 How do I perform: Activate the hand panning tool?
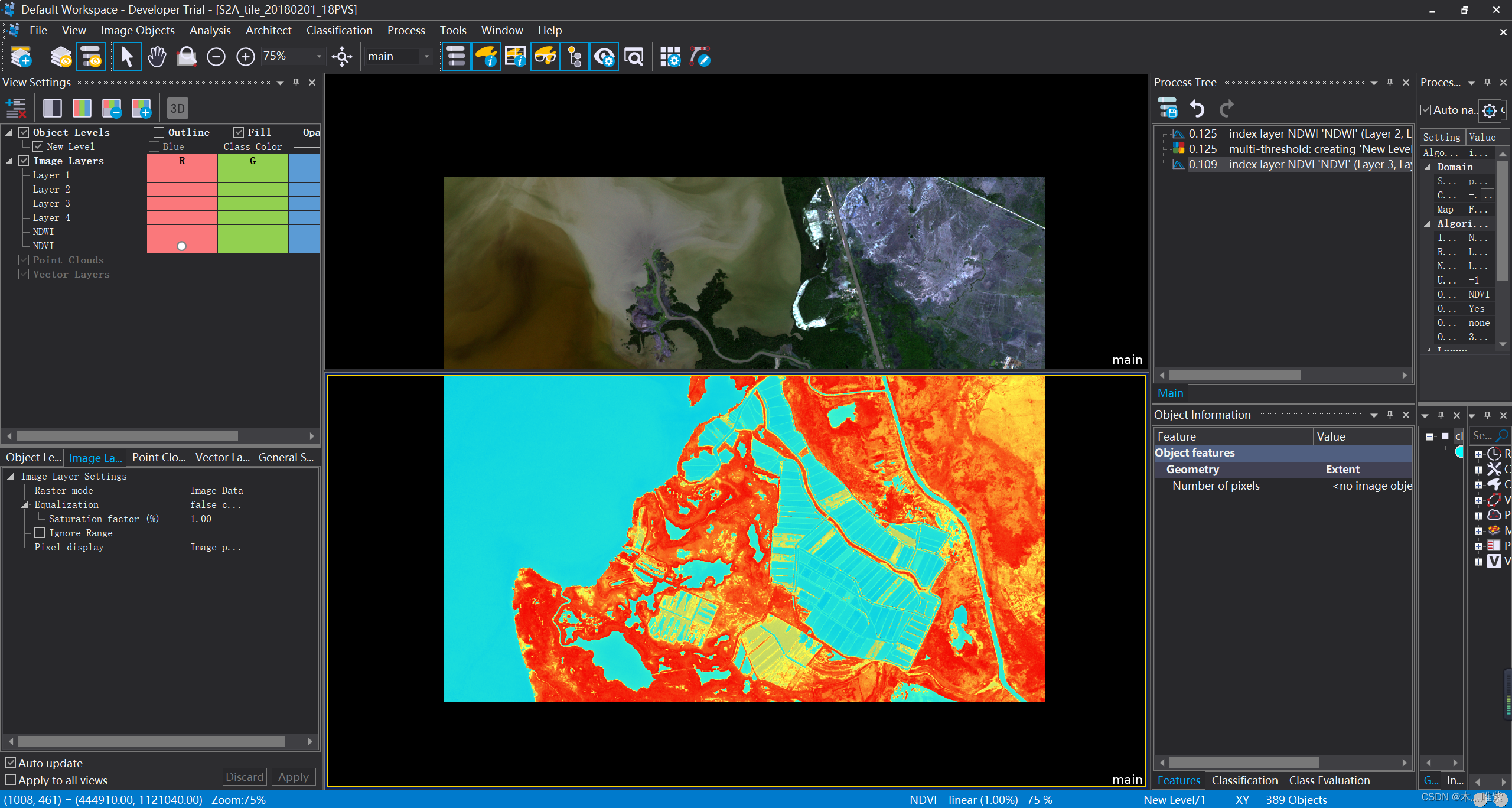pos(157,57)
